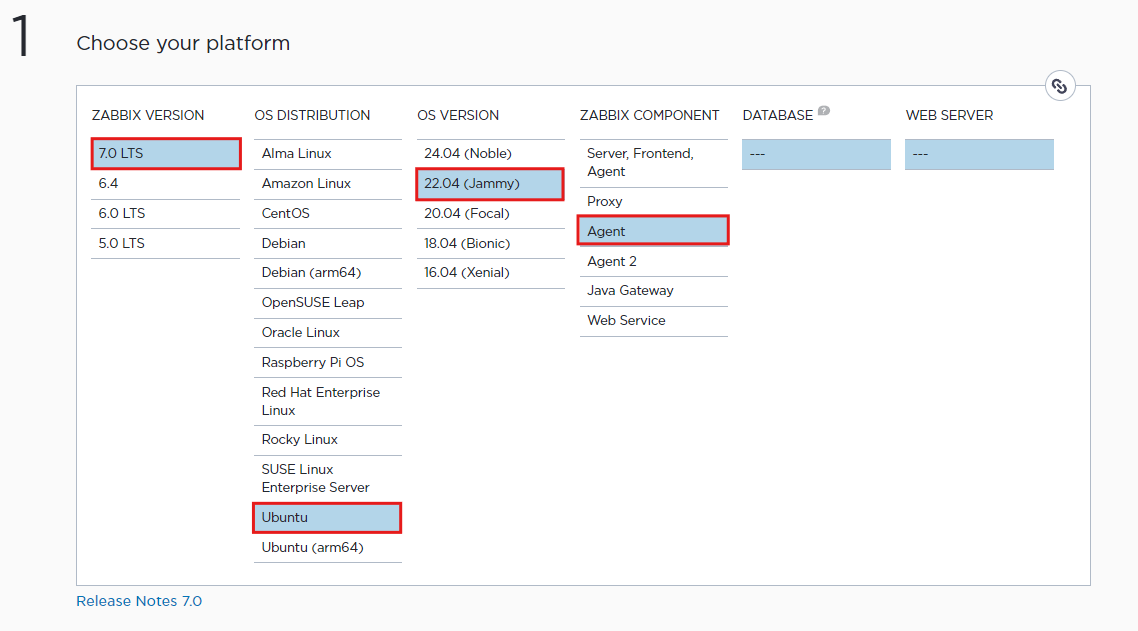
Task: Select Zabbix version 6.4
Action: click(165, 184)
